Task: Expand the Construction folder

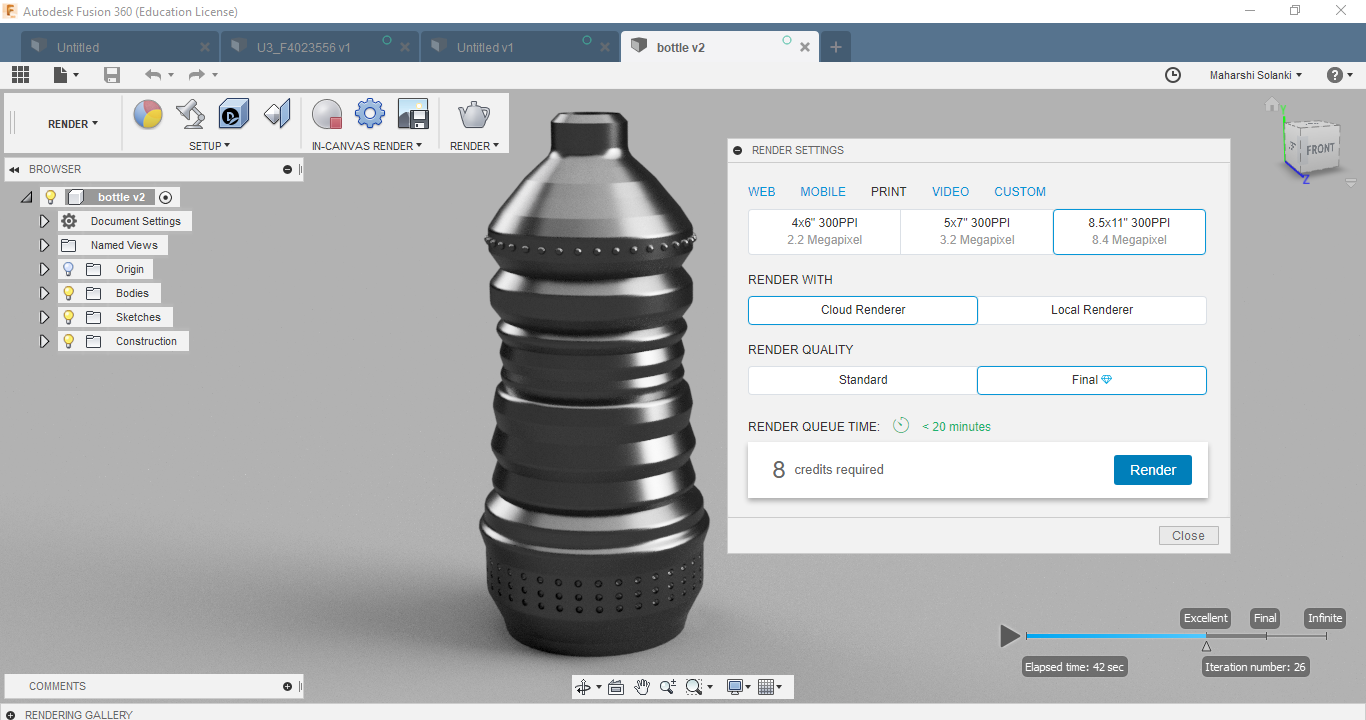Action: [44, 341]
